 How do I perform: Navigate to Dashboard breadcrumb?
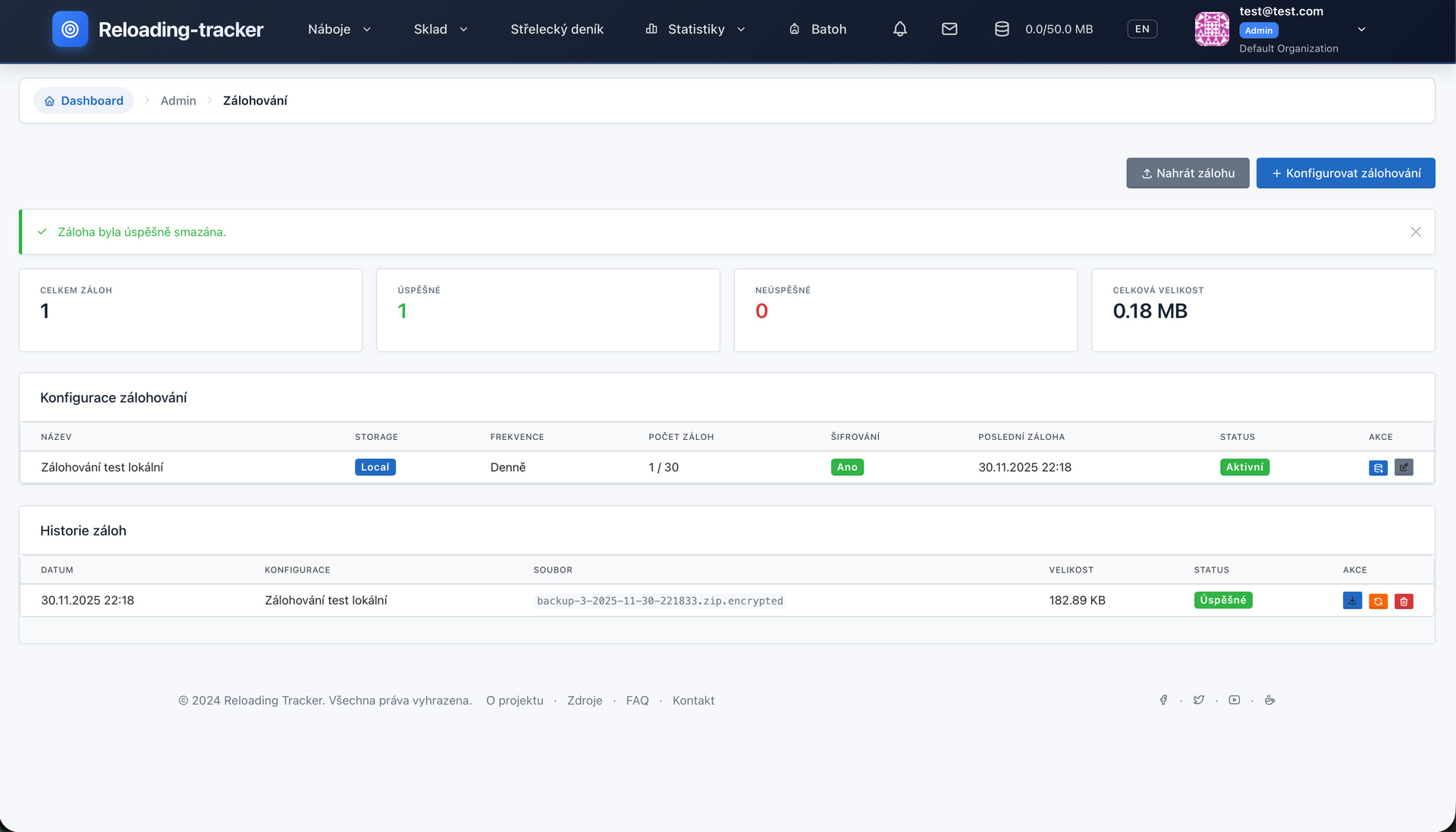coord(83,100)
